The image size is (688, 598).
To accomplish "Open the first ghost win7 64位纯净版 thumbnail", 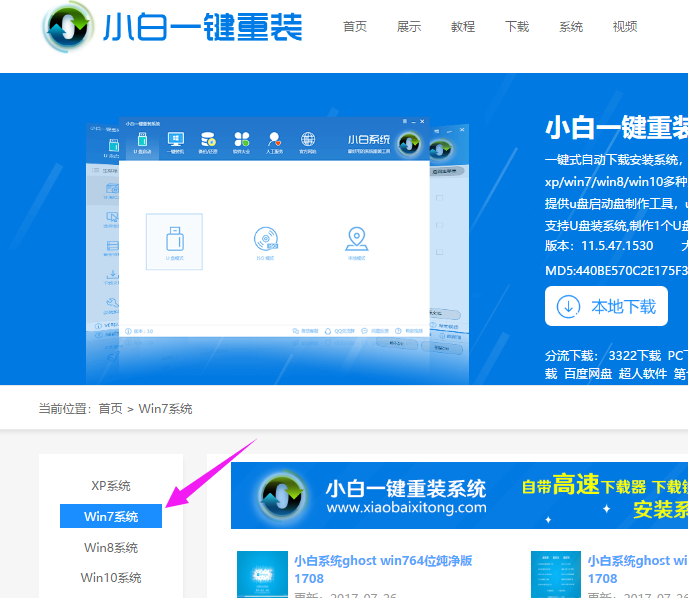I will point(263,574).
